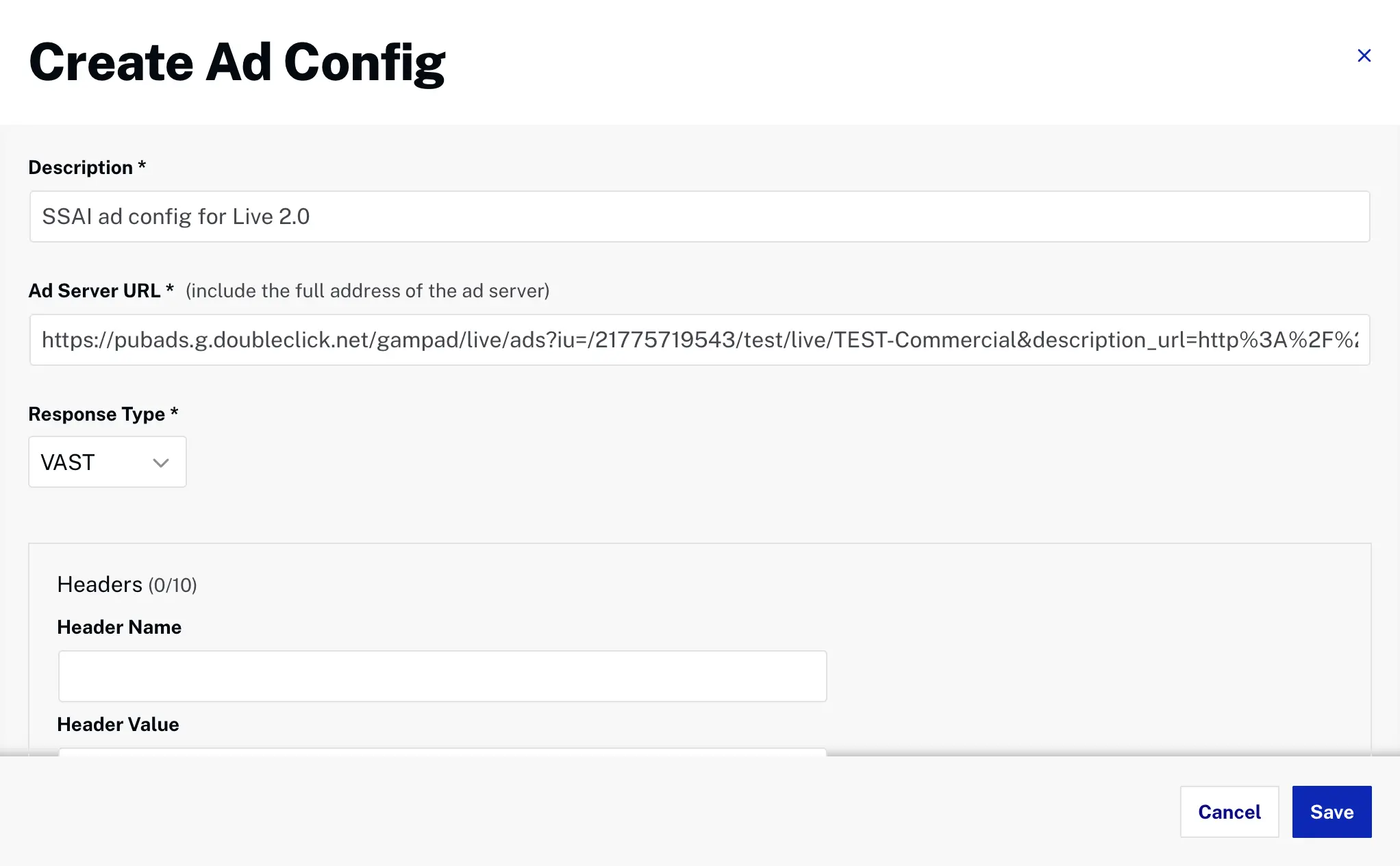
Task: Select the text 'SSAI ad config for Live 2.0'
Action: pos(175,216)
